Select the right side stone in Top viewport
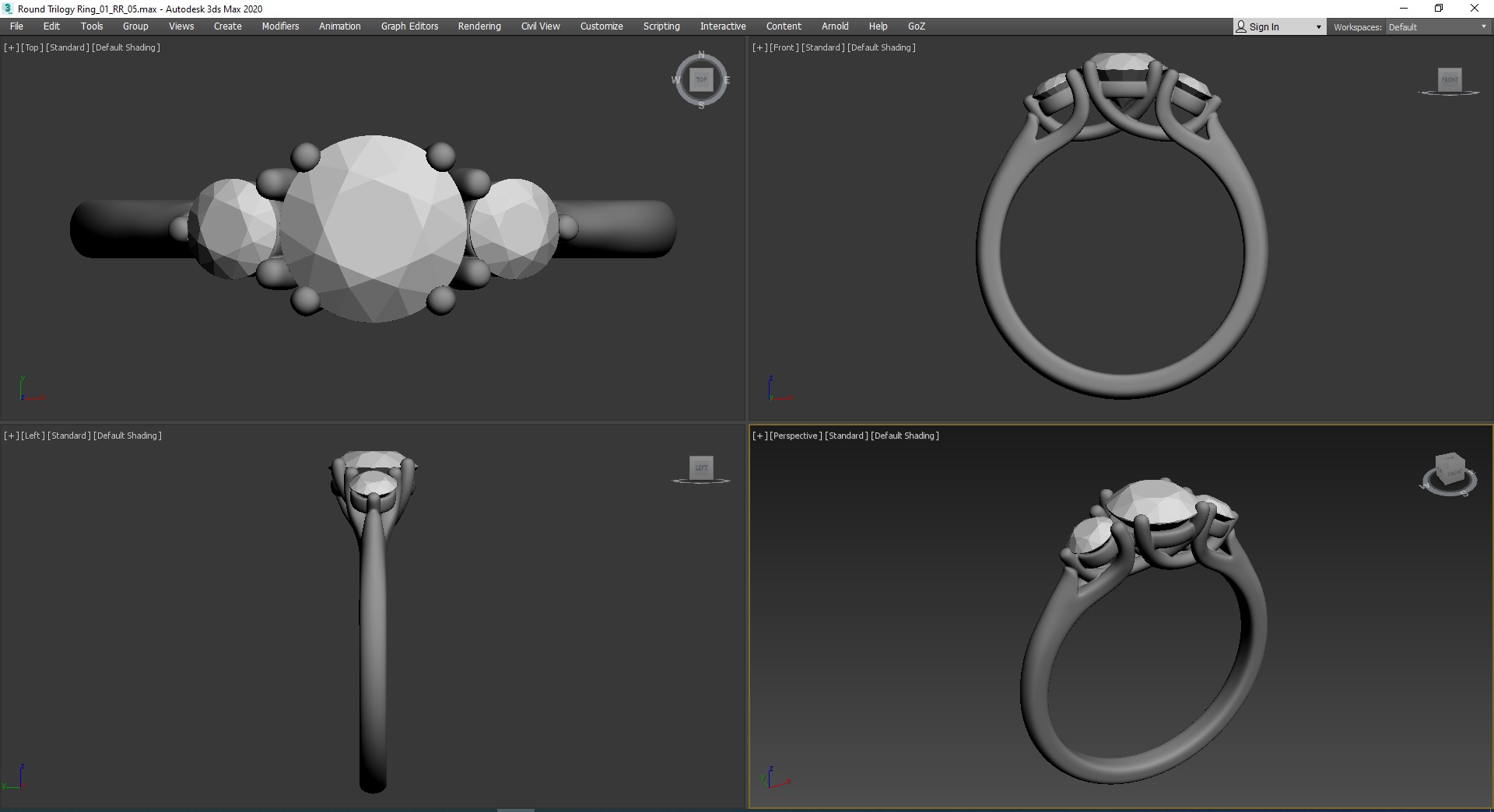 pos(515,228)
